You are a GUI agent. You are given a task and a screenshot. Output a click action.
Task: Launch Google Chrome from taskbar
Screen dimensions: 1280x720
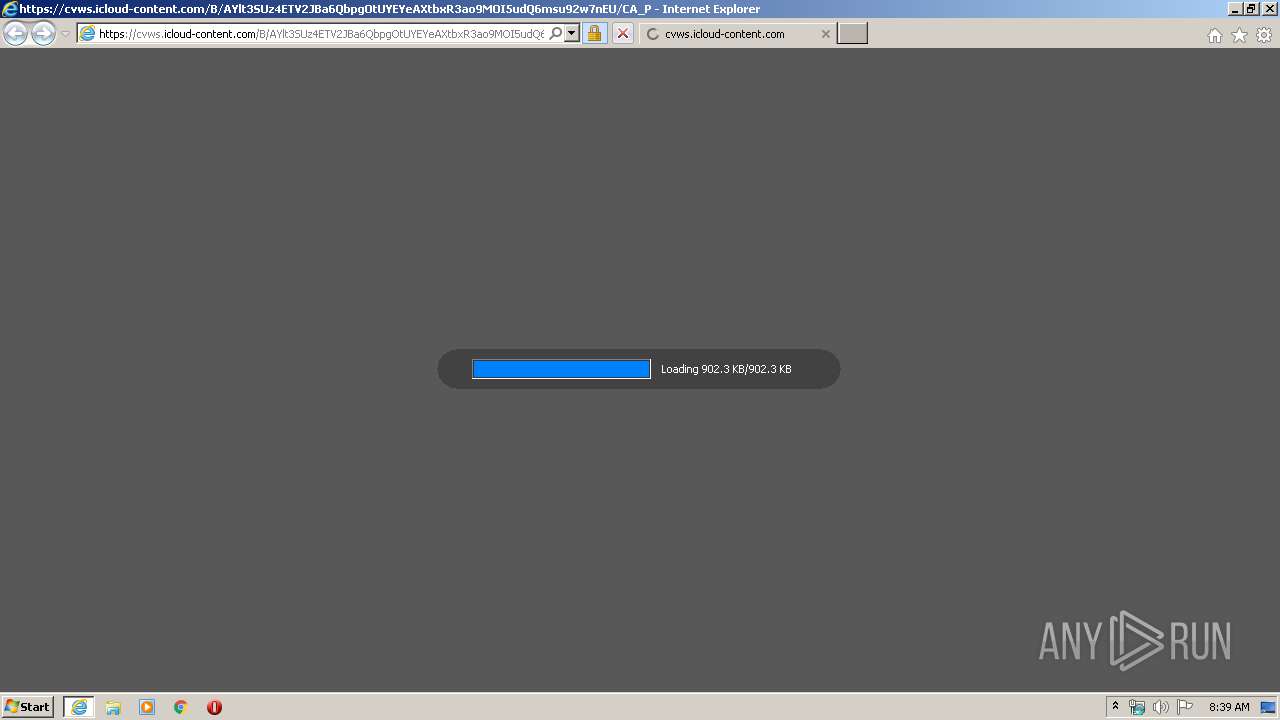point(181,707)
